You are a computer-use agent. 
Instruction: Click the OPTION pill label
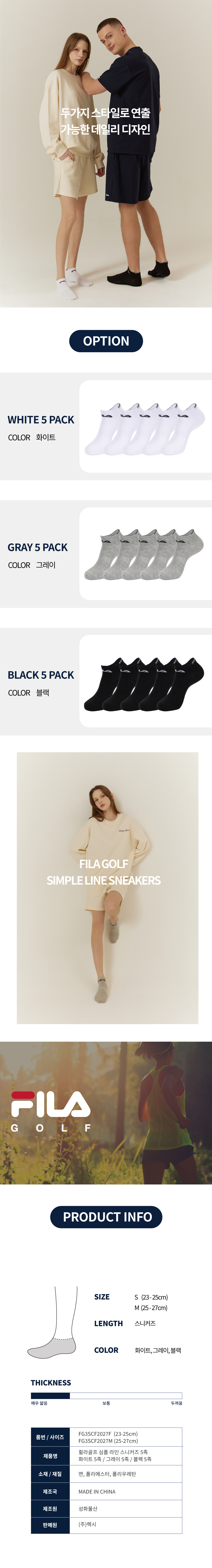106,341
